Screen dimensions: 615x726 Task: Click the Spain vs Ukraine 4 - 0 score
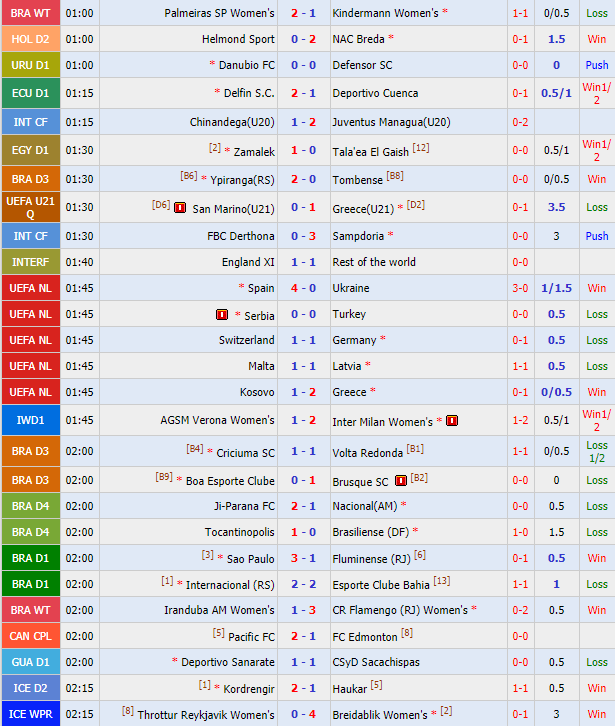click(x=303, y=288)
